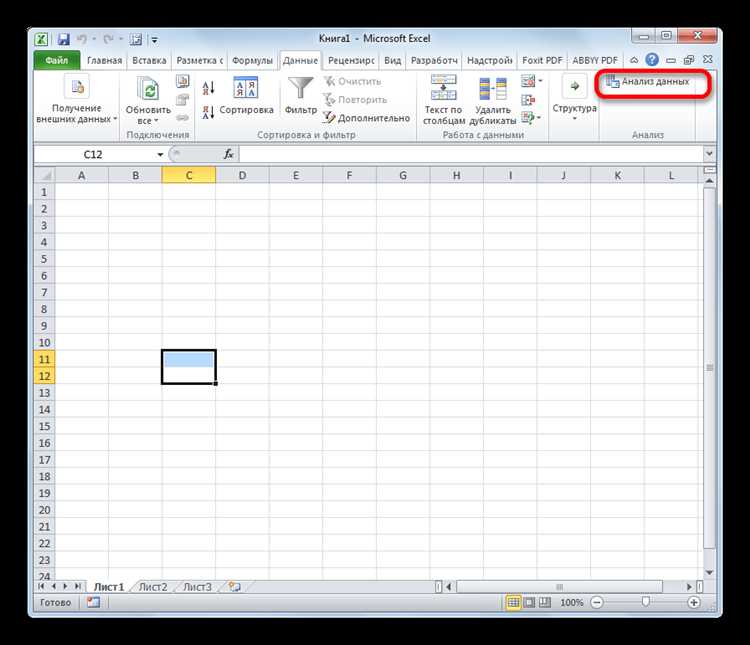Open the Формулы ribbon tab
Image resolution: width=750 pixels, height=645 pixels.
point(252,61)
